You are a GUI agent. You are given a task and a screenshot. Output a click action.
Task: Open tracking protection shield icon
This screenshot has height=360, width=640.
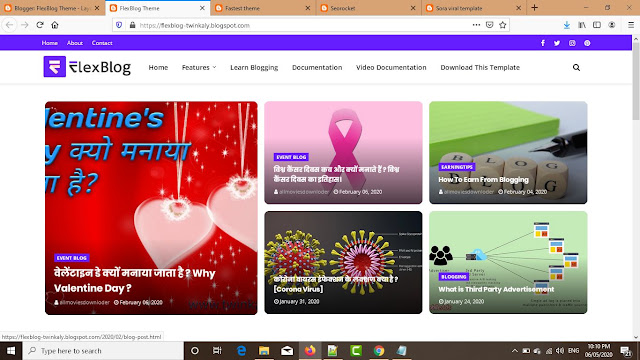pos(119,25)
